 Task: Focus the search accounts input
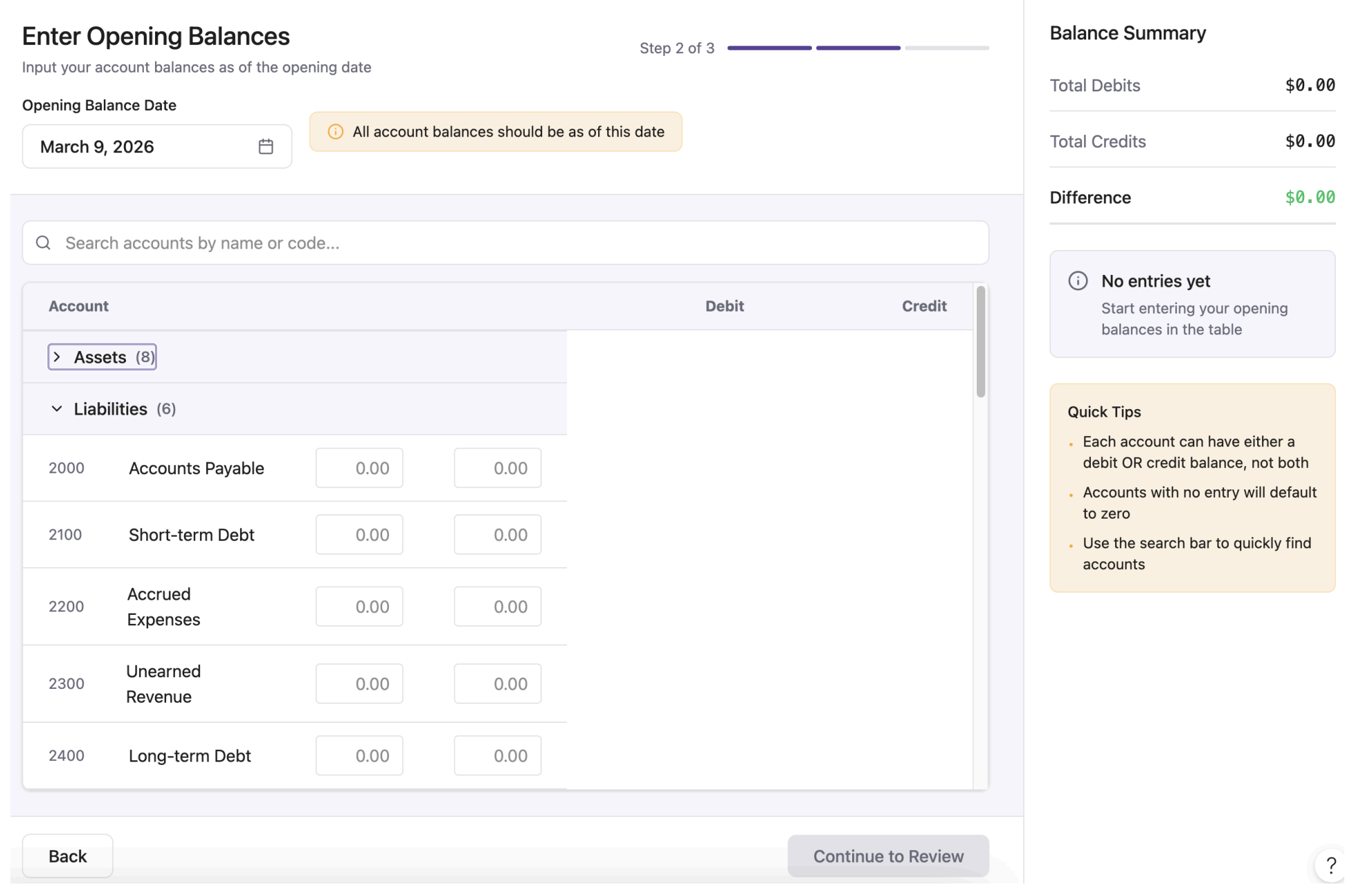[x=505, y=243]
